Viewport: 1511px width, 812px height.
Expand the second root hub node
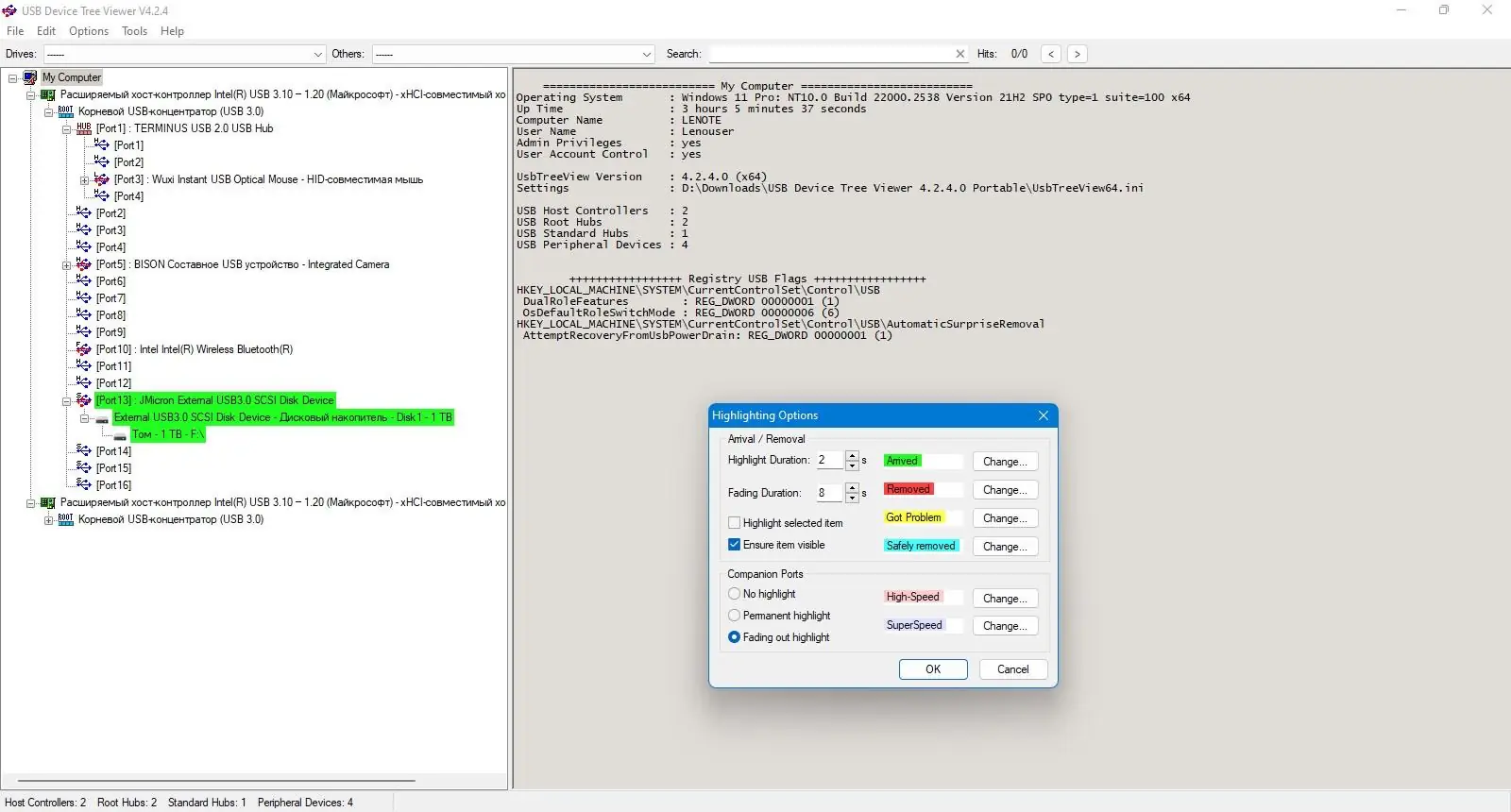[49, 519]
